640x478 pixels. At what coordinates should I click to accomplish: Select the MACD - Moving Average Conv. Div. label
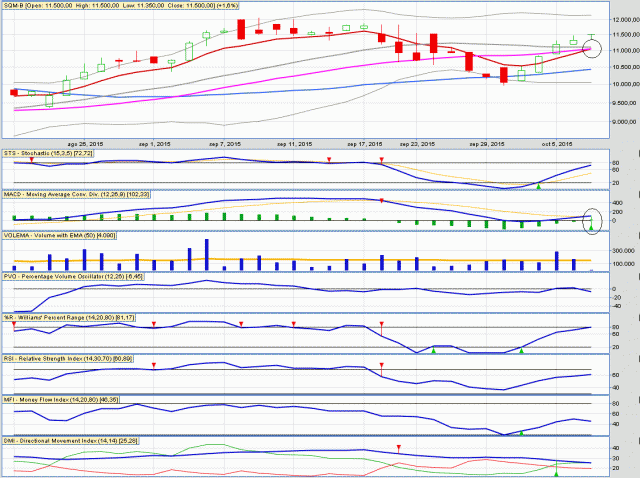pyautogui.click(x=77, y=195)
